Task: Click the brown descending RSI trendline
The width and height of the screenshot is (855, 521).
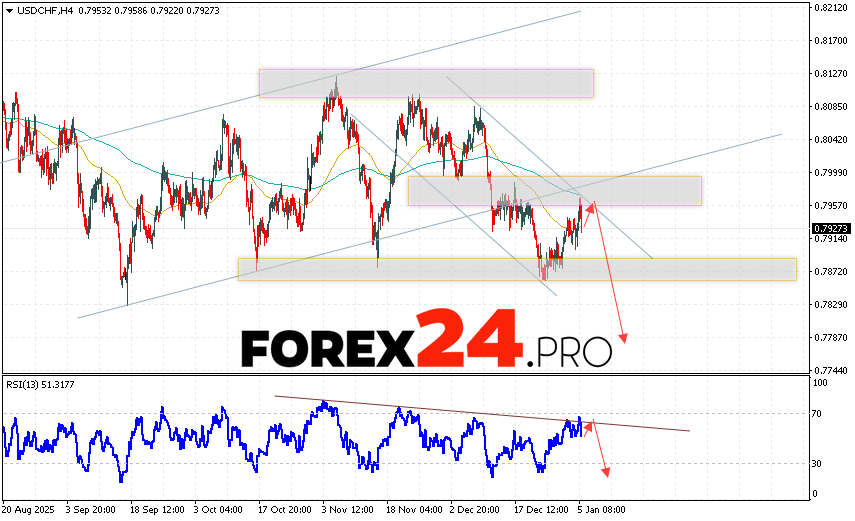Action: point(480,414)
